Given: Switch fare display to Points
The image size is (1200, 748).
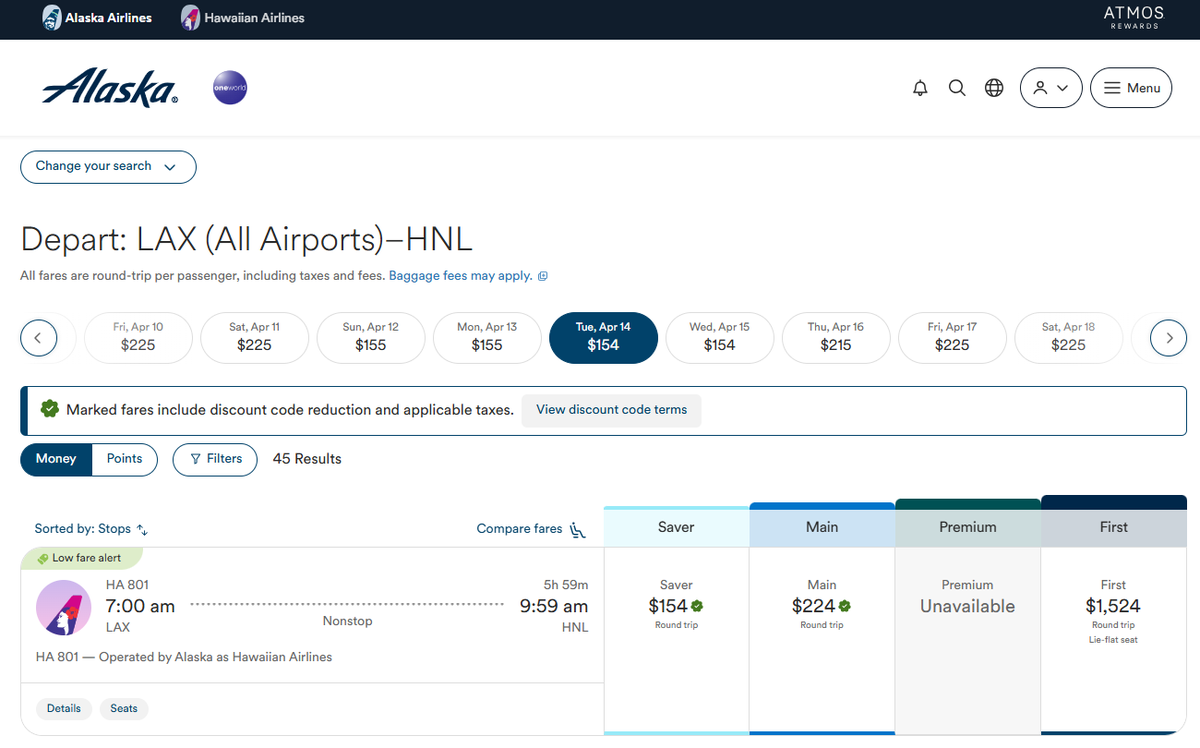Looking at the screenshot, I should pos(125,459).
